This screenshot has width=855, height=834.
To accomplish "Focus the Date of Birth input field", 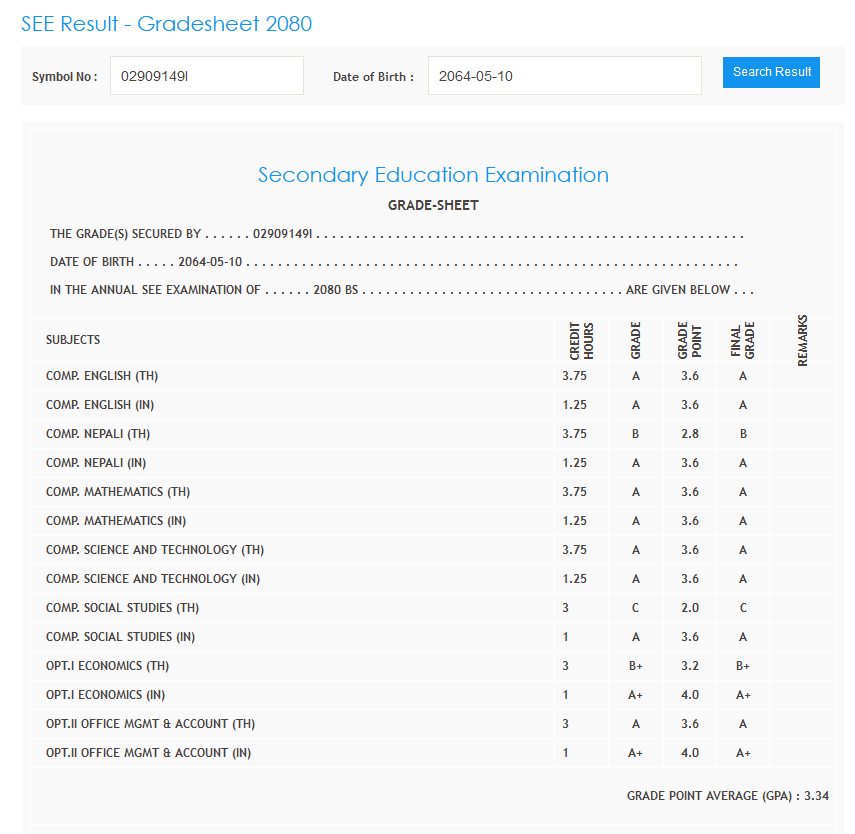I will [x=565, y=76].
